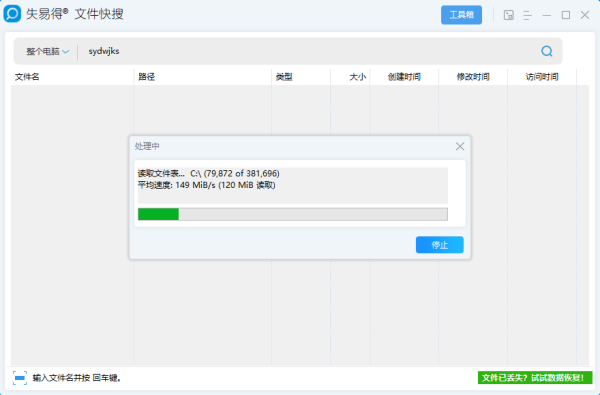Click the 输入文件名并按 回车键 status text
The width and height of the screenshot is (600, 395).
pyautogui.click(x=77, y=378)
